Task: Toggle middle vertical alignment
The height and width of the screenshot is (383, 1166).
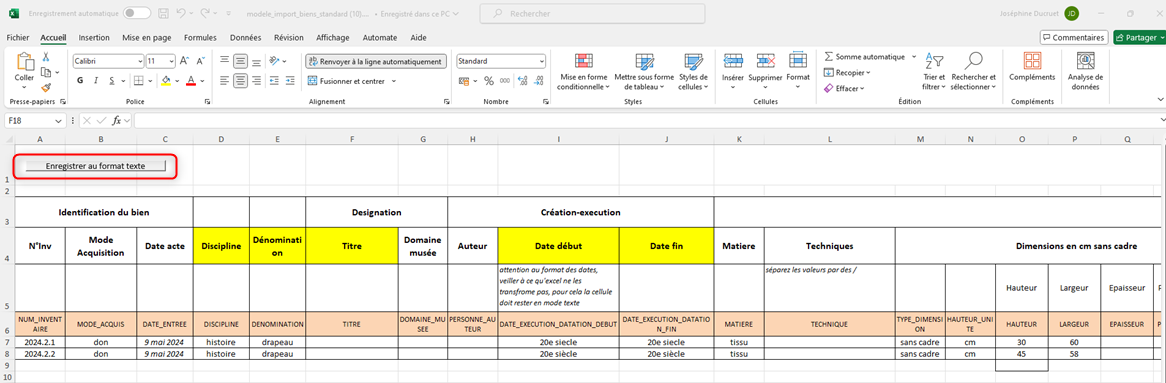Action: point(241,61)
